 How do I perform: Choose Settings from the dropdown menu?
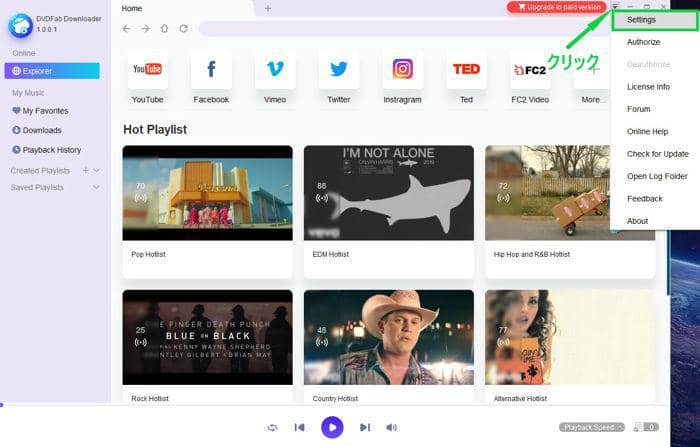pyautogui.click(x=654, y=20)
